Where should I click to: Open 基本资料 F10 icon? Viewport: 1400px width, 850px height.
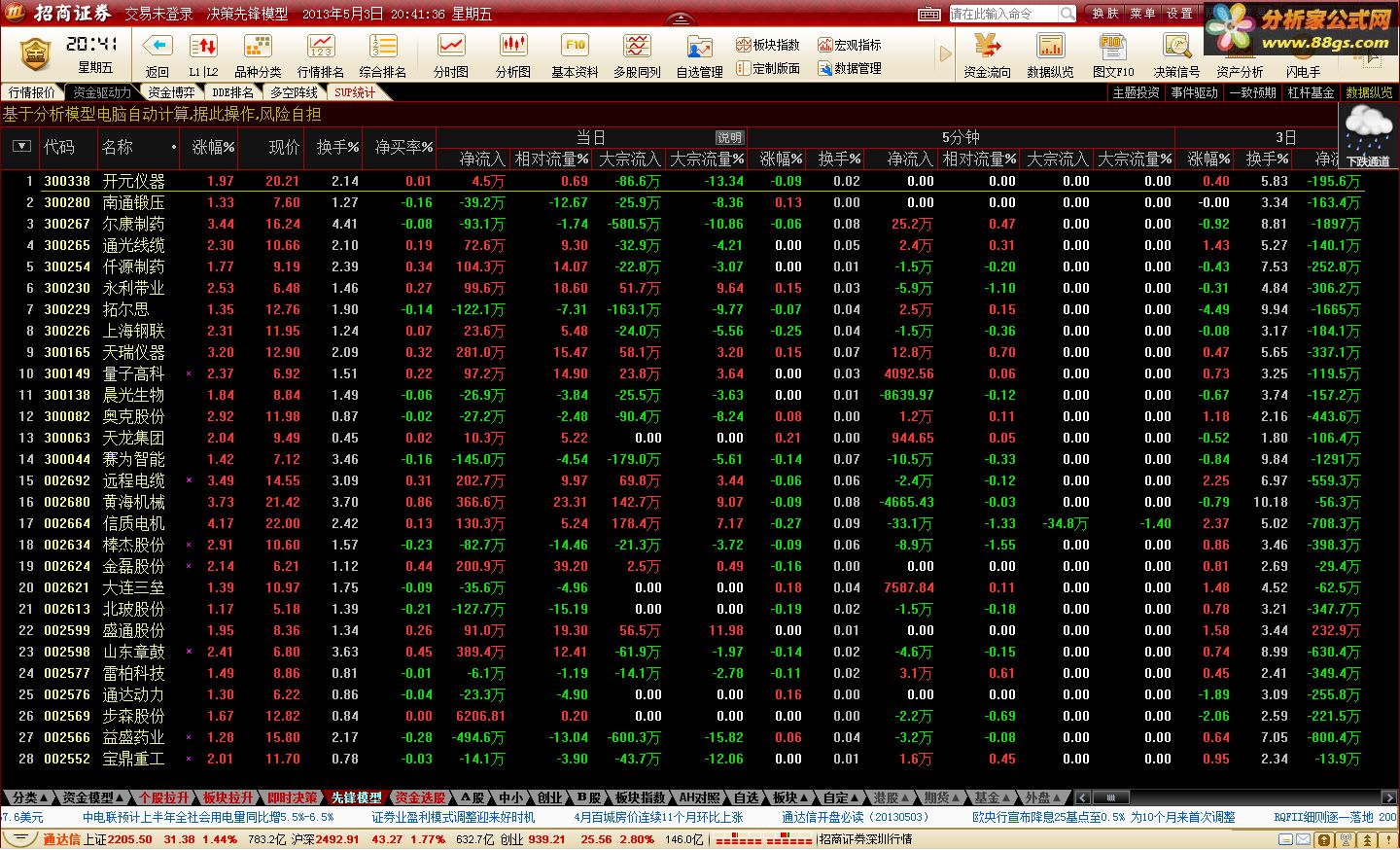coord(575,46)
